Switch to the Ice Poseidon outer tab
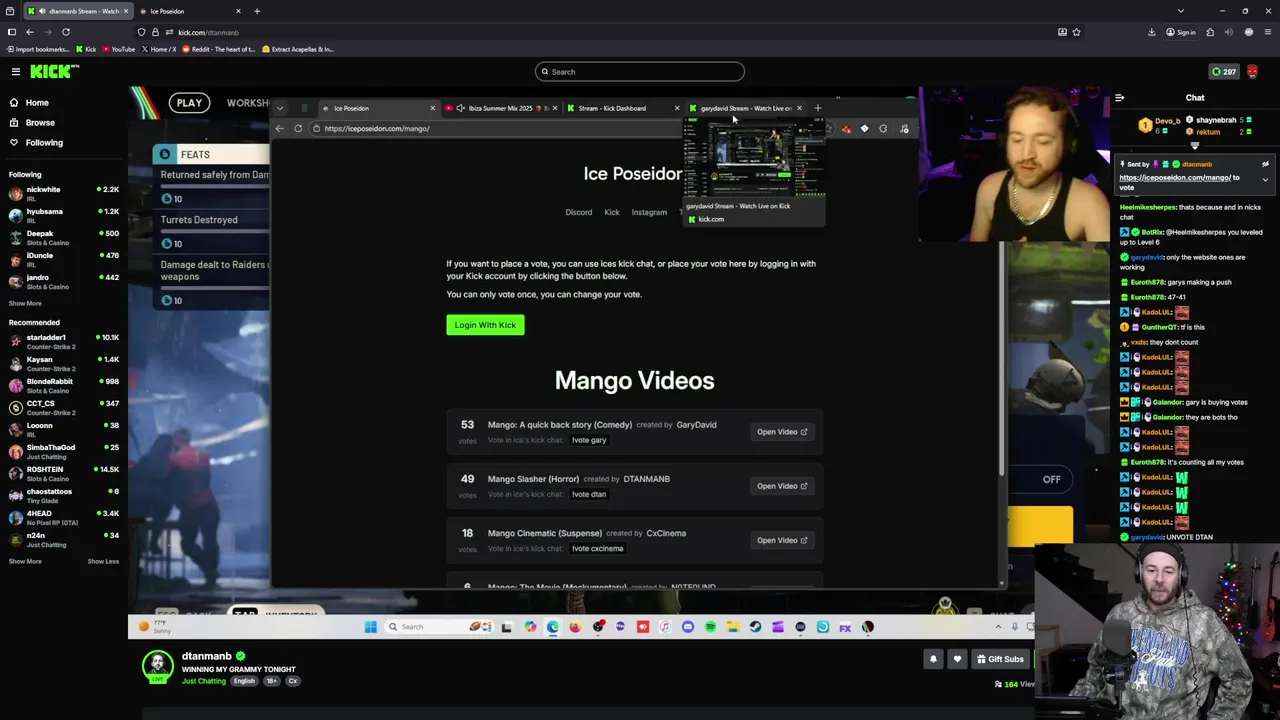 click(x=190, y=11)
